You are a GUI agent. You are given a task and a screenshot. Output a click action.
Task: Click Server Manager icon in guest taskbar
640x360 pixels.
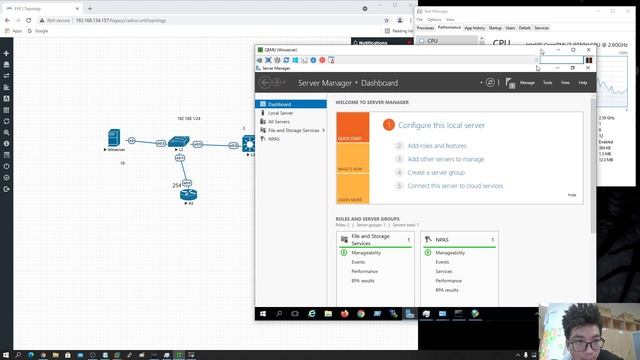(x=410, y=313)
